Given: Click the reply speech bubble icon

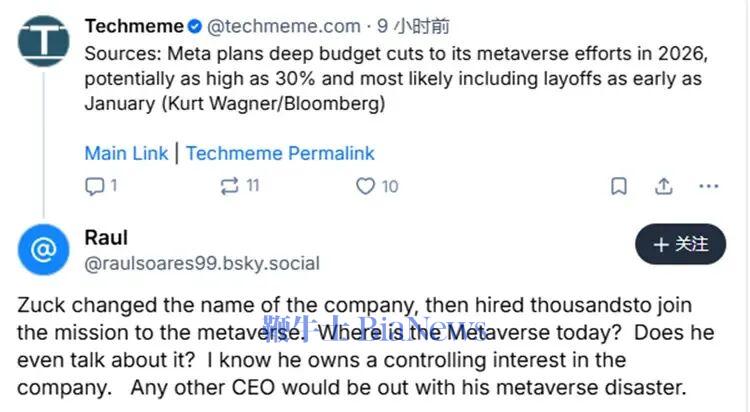Looking at the screenshot, I should 95,186.
